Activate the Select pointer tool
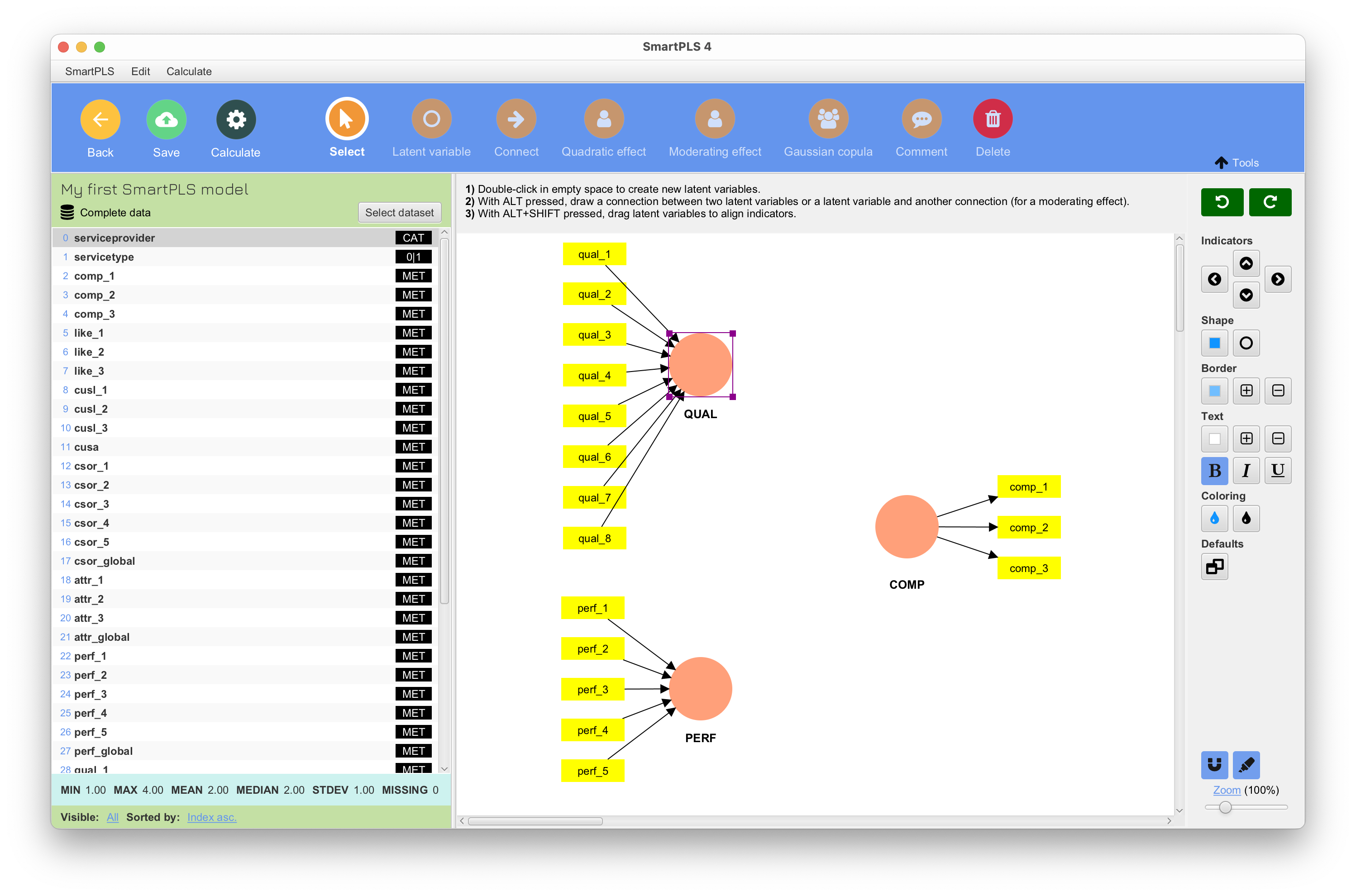 click(x=347, y=119)
